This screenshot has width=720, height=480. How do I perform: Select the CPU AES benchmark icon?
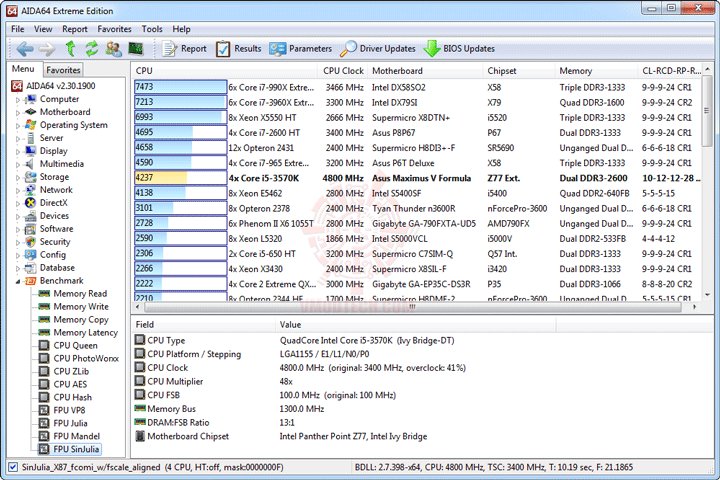click(x=44, y=384)
